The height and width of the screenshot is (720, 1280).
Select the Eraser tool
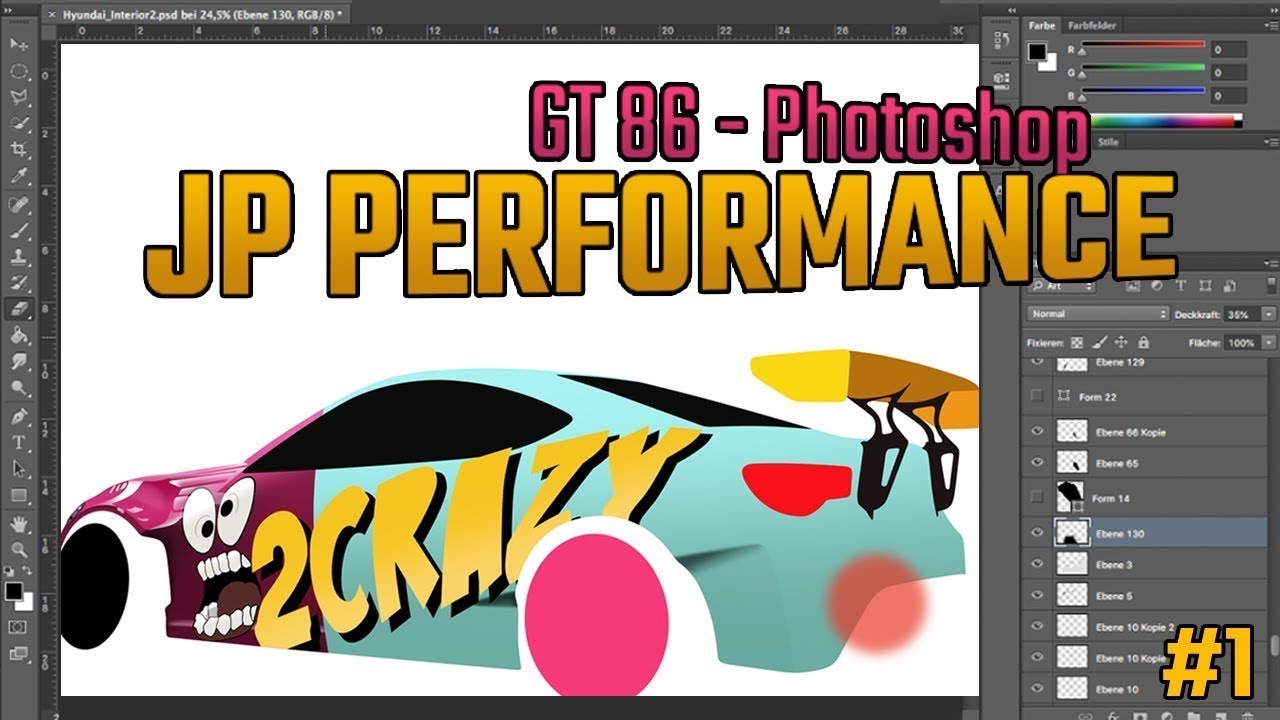tap(19, 310)
